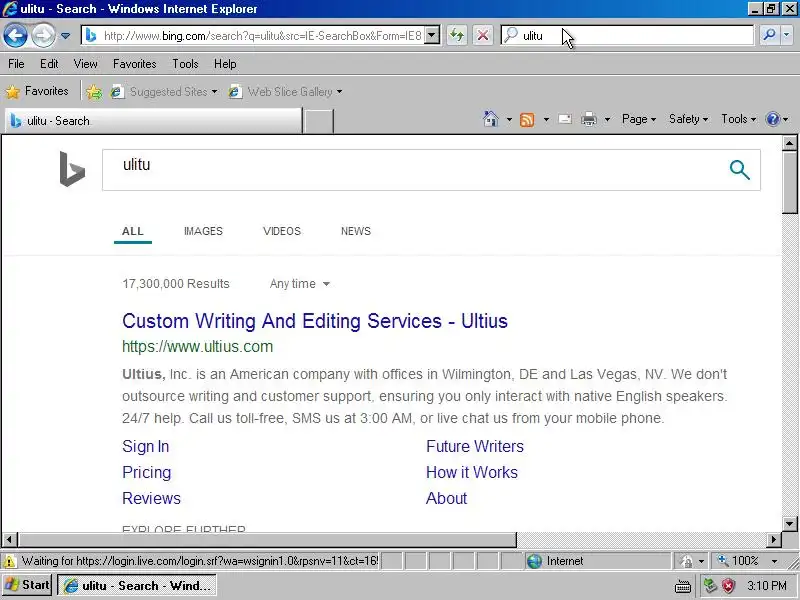This screenshot has height=600, width=800.
Task: Expand the Home button dropdown arrow
Action: coord(509,119)
